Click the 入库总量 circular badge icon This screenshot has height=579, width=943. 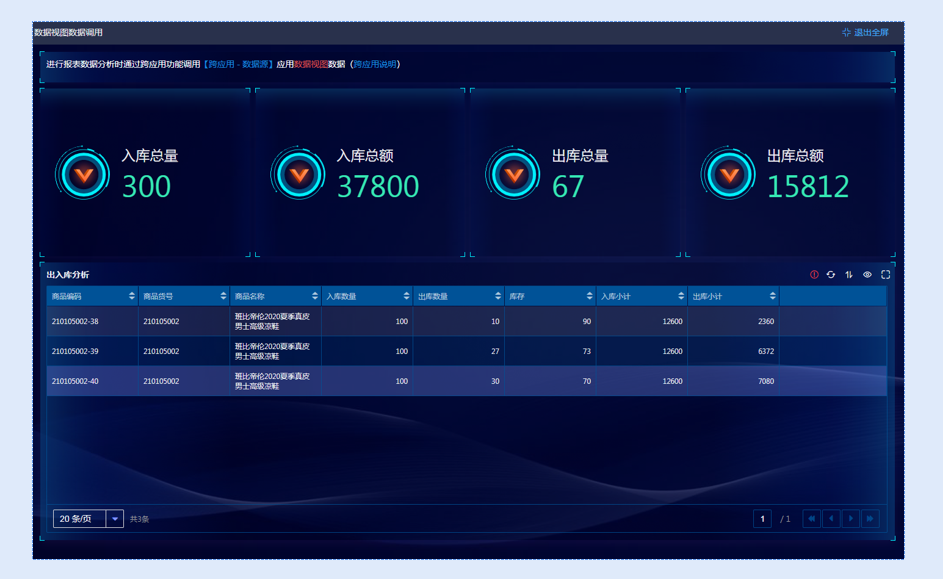(83, 175)
